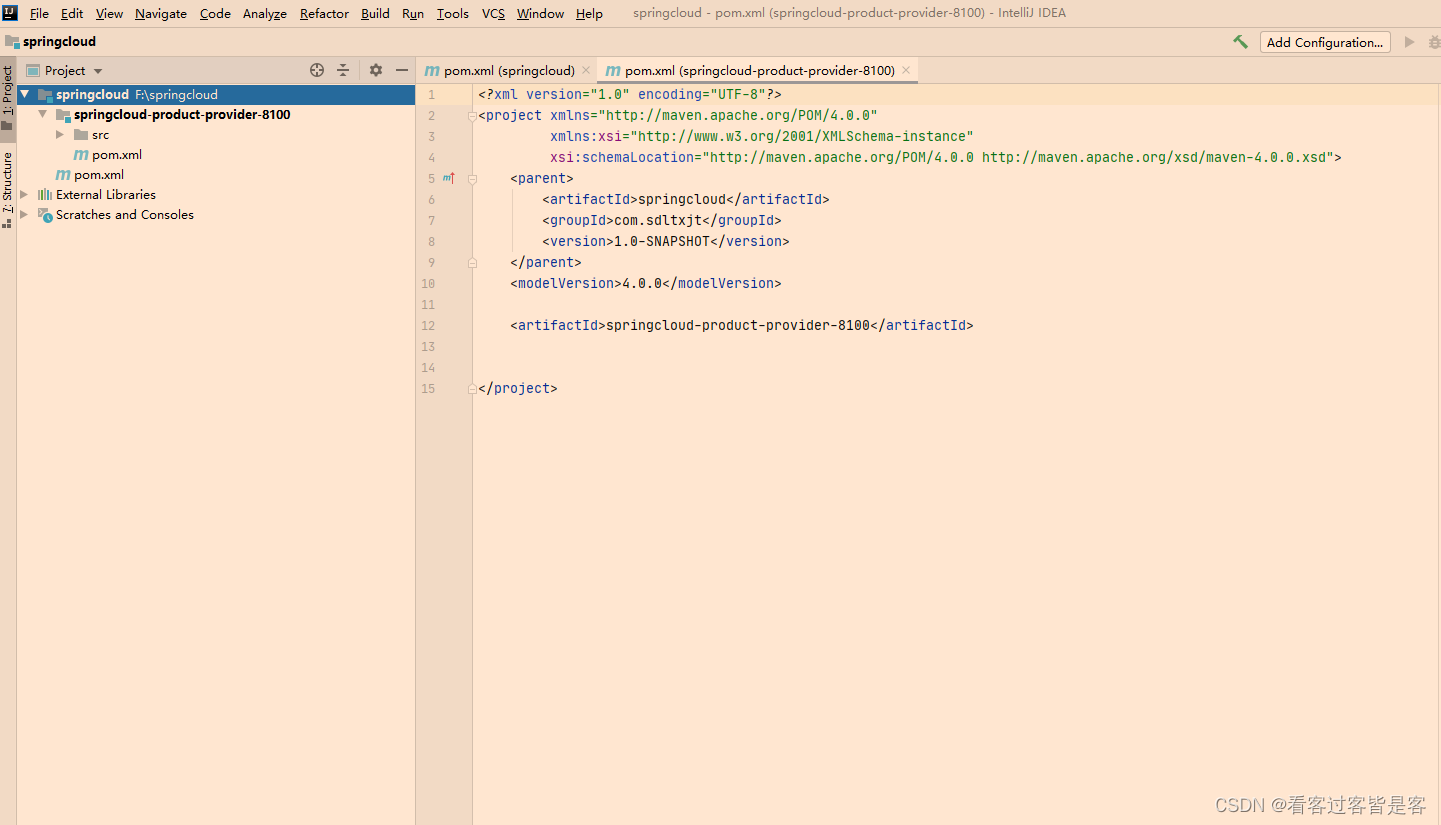The image size is (1441, 825).
Task: Open the Project panel gear settings
Action: coord(376,70)
